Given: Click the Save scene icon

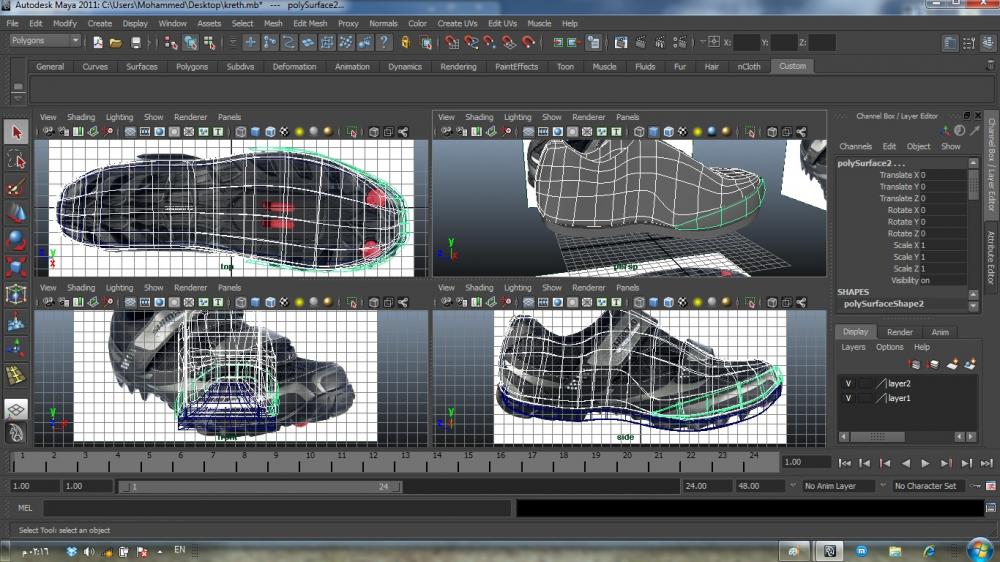Looking at the screenshot, I should click(136, 43).
